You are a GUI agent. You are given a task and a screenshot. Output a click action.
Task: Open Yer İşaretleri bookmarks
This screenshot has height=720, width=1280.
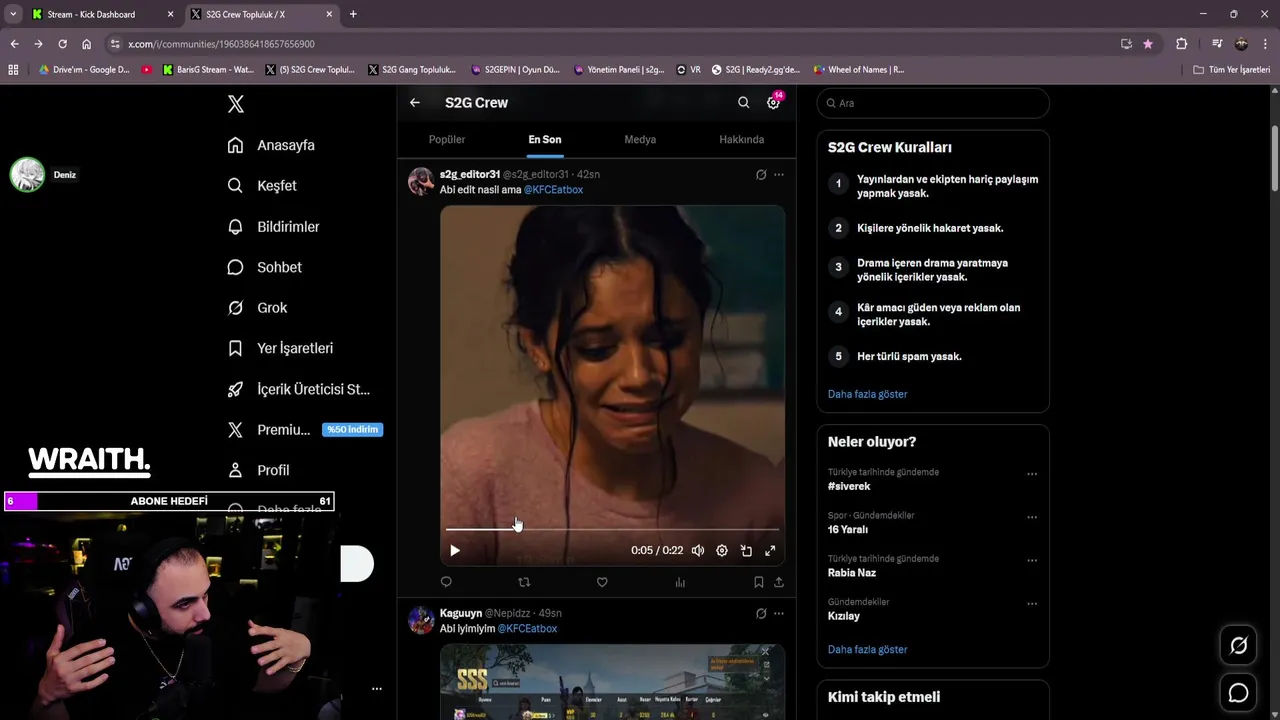click(x=280, y=348)
